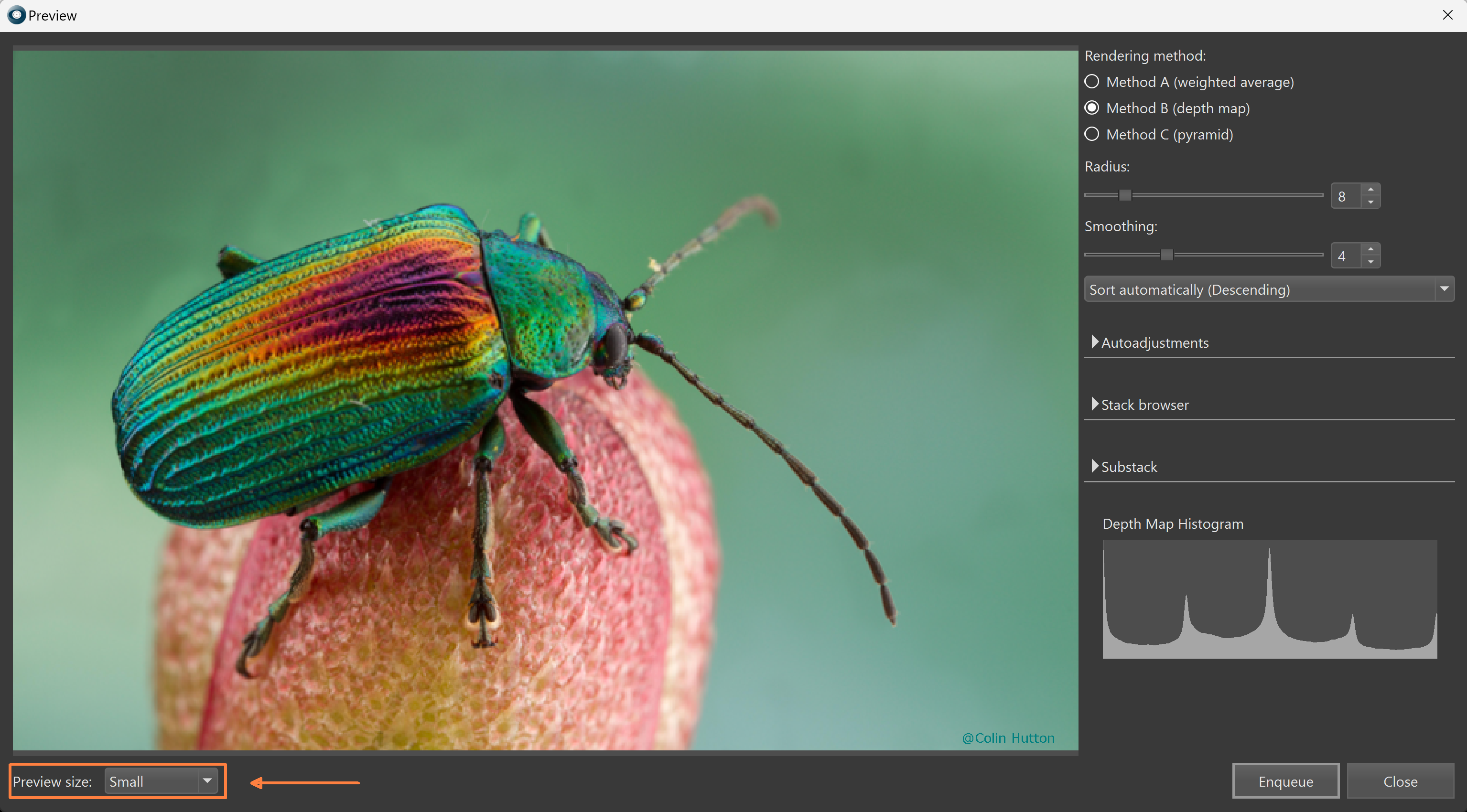The image size is (1467, 812).
Task: Increase the Radius value with up arrow
Action: click(1371, 190)
